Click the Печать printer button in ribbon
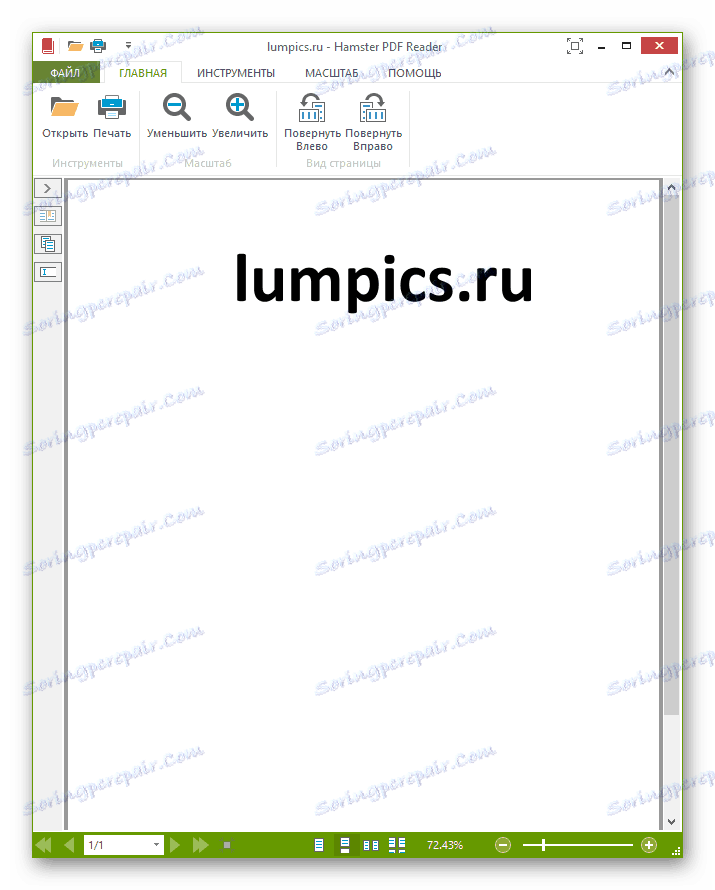Screen dimensions: 715x890 coord(112,117)
